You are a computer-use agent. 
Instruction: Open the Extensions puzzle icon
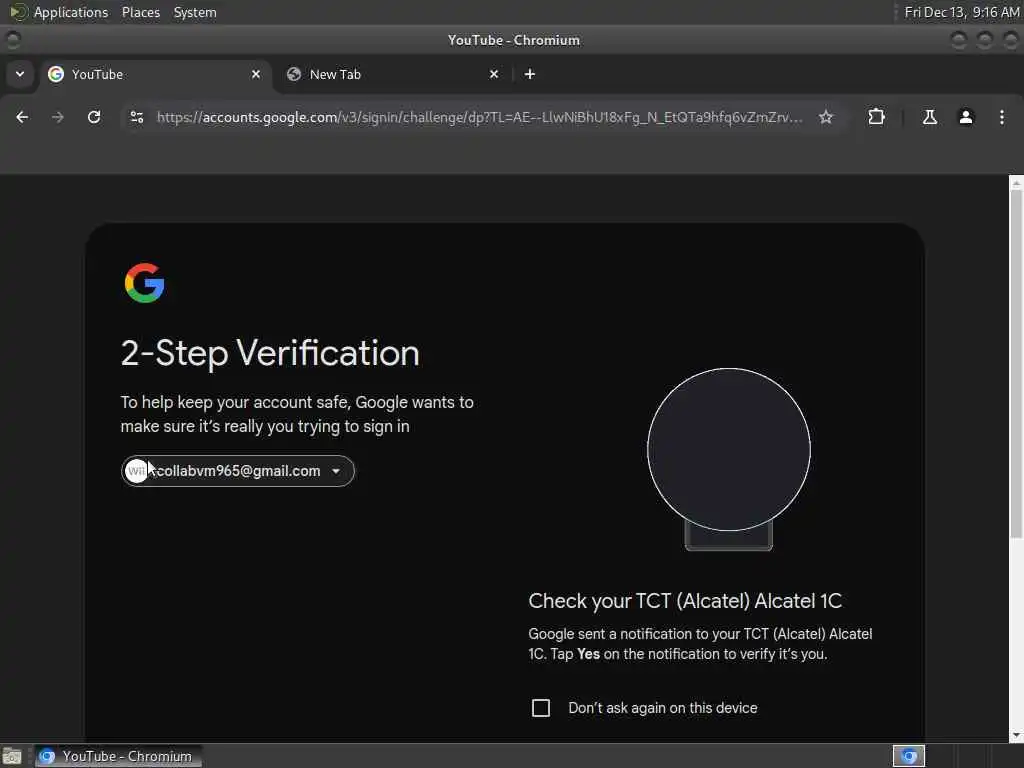click(876, 117)
